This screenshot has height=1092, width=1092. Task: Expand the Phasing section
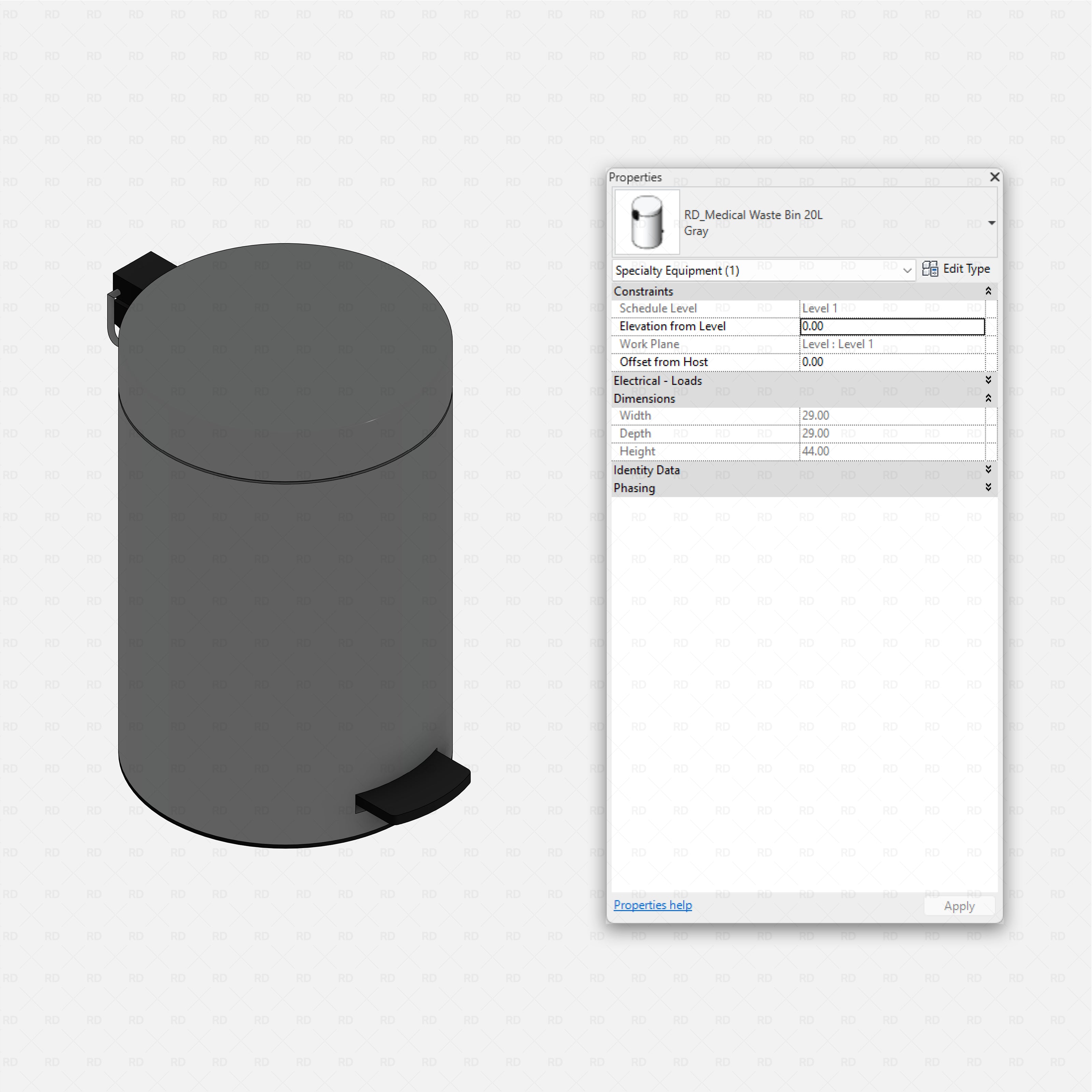point(989,487)
